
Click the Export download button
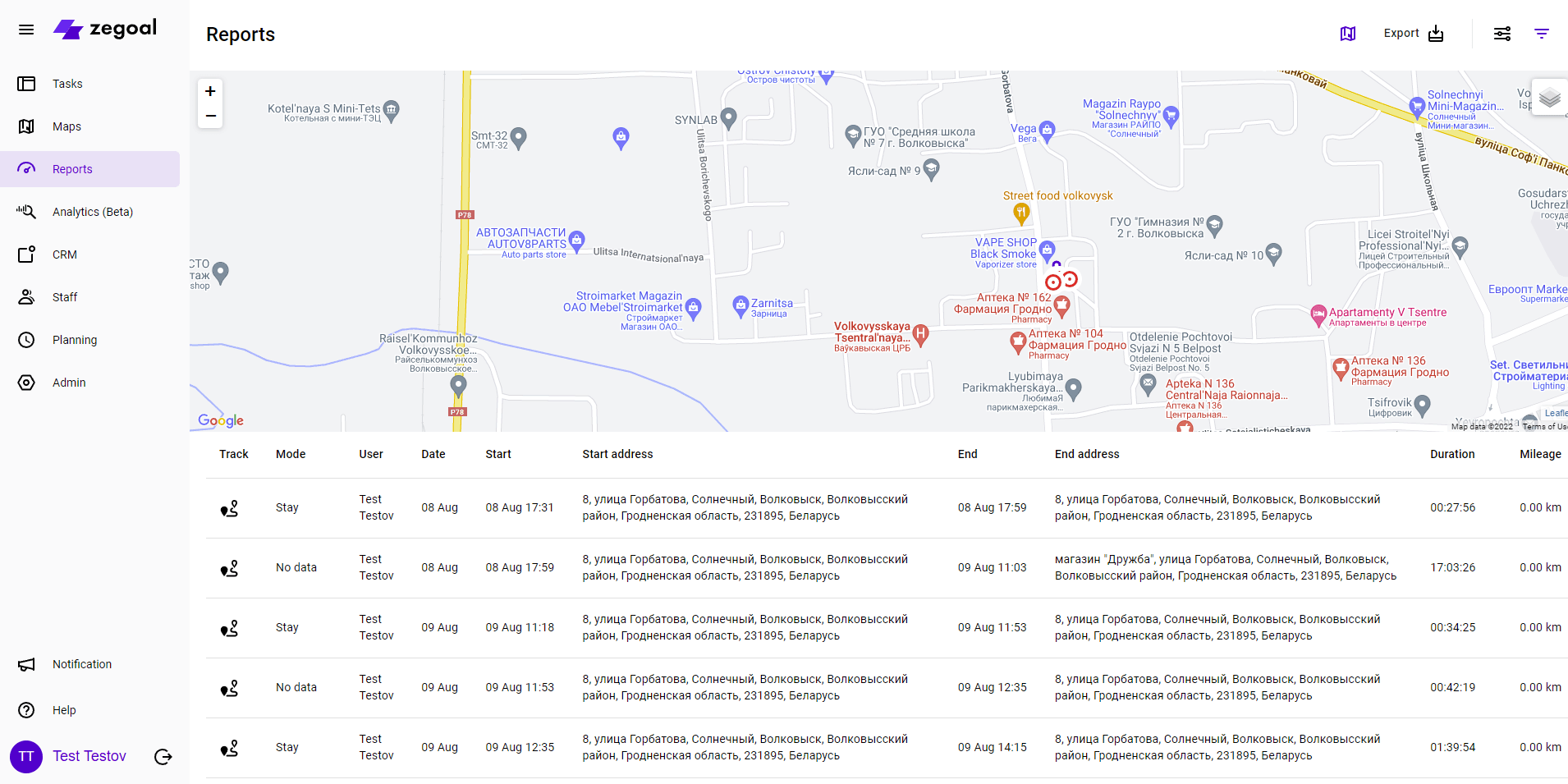pos(1413,34)
